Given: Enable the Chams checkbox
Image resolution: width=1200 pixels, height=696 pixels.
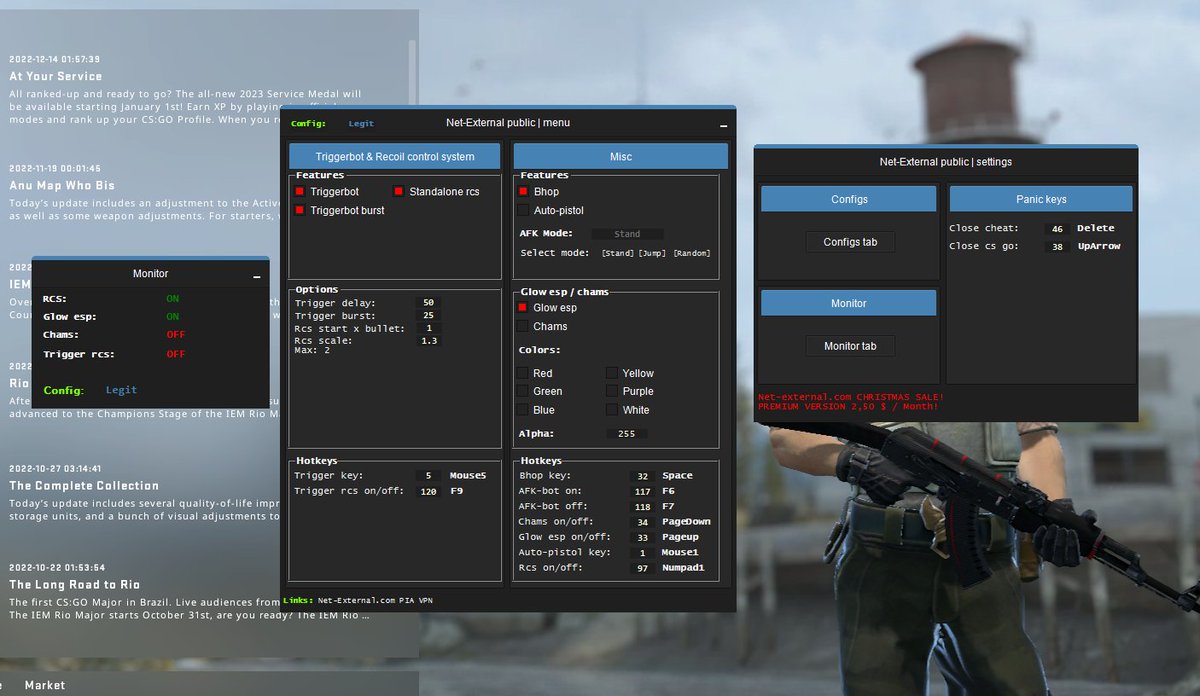Looking at the screenshot, I should tap(523, 326).
